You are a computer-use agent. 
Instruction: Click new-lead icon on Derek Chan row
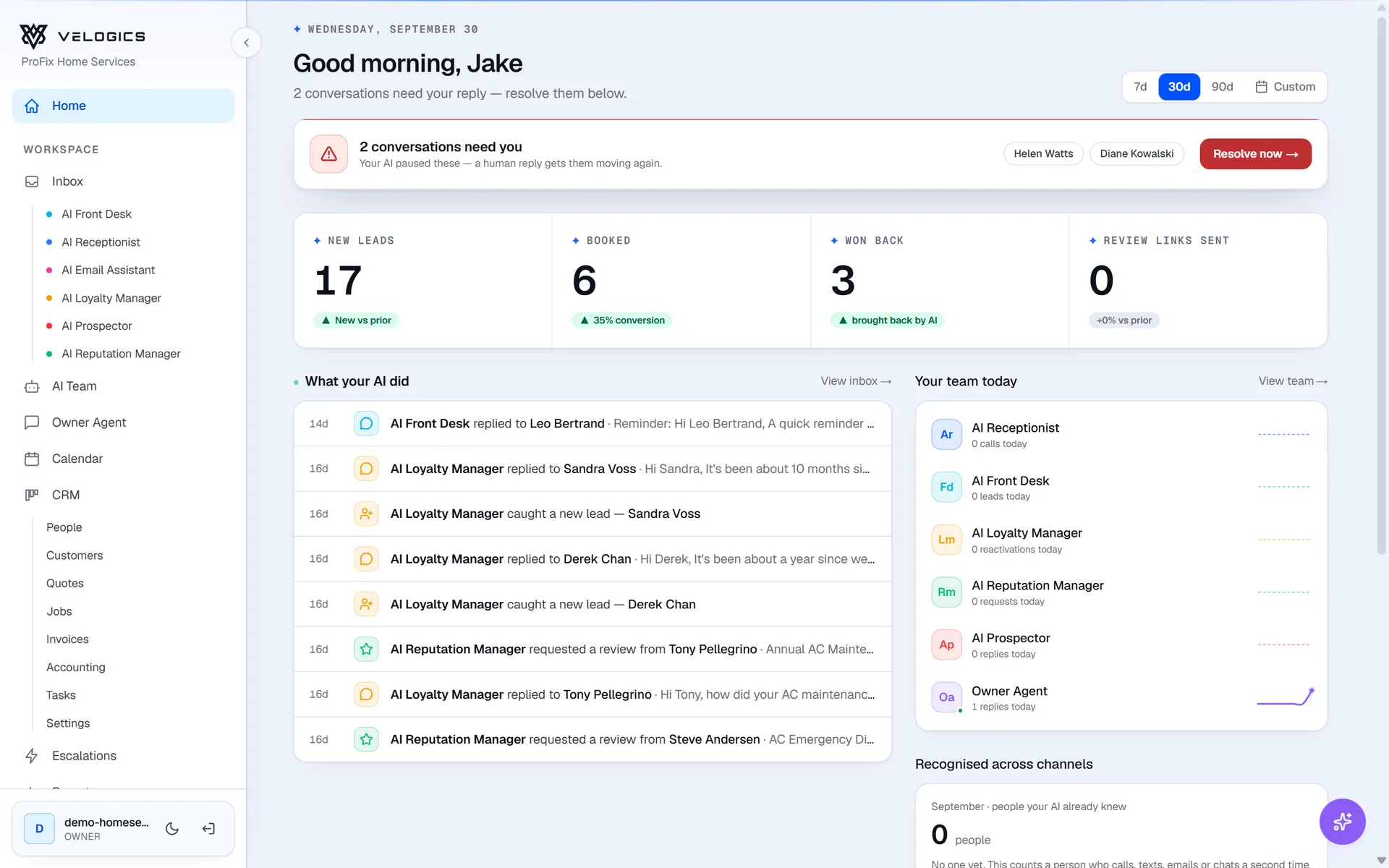coord(366,604)
